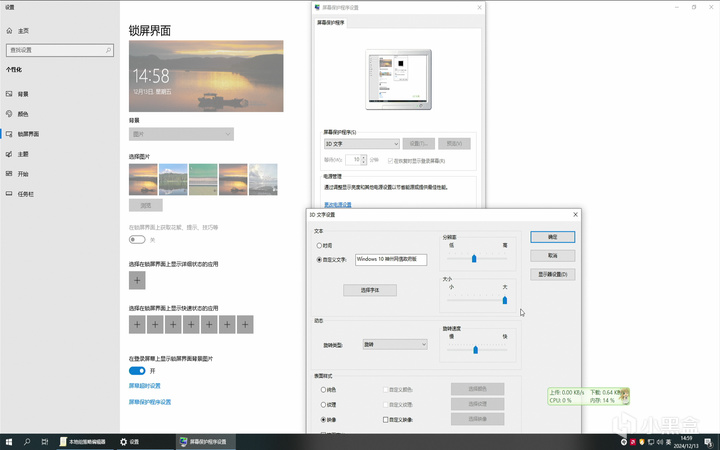Click the Size (大小) slider handle
Viewport: 720px width, 450px height.
505,300
